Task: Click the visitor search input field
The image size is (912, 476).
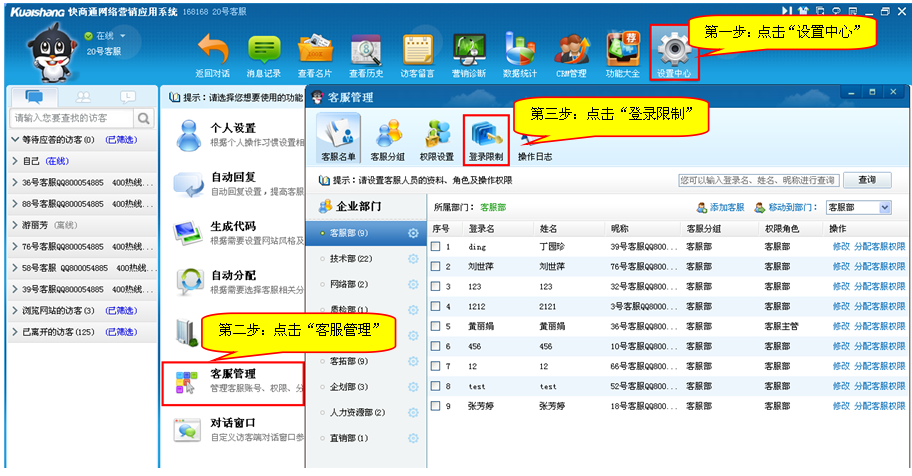Action: [70, 118]
